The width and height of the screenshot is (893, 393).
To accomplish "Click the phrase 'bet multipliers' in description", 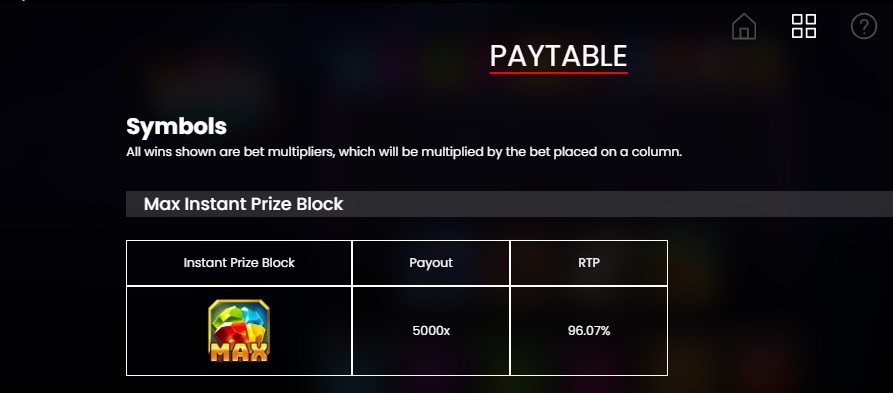I will [289, 152].
